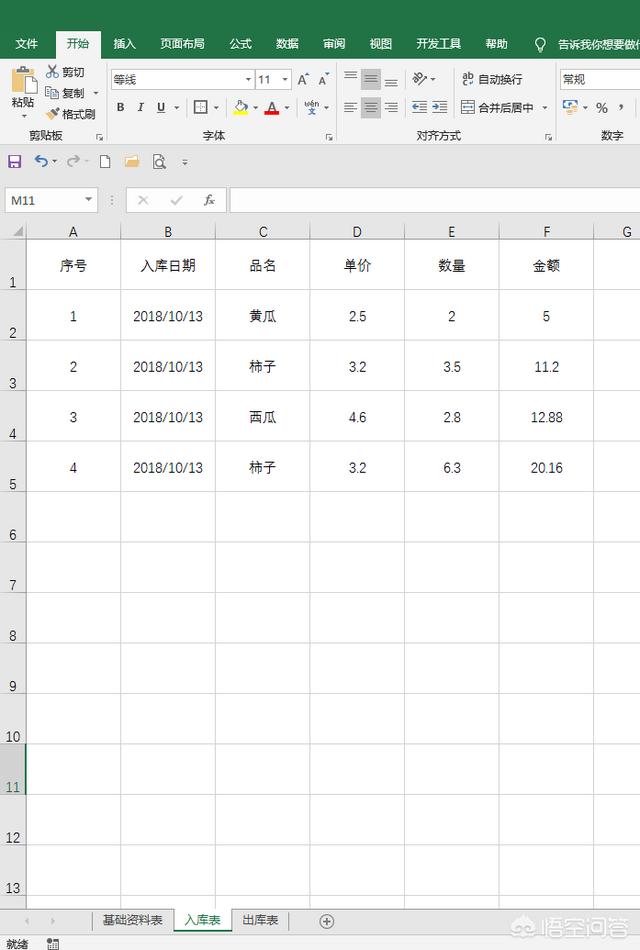Image resolution: width=640 pixels, height=950 pixels.
Task: Click the Tell Me lightbulb icon
Action: (540, 44)
